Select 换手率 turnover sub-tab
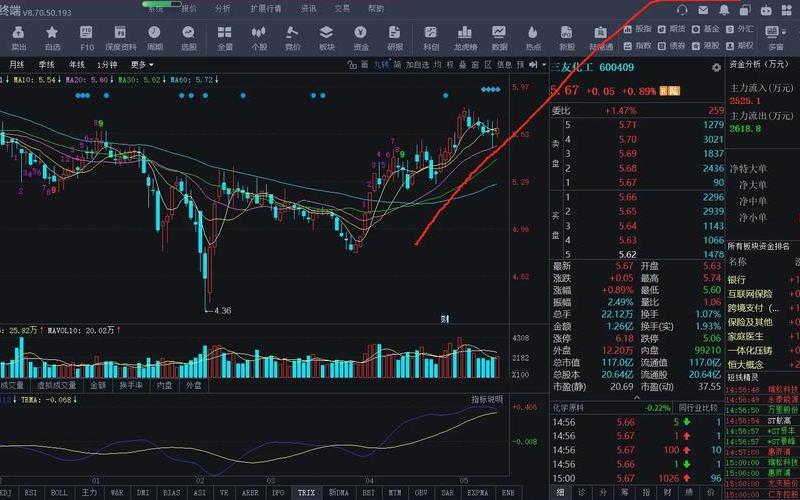 click(131, 385)
